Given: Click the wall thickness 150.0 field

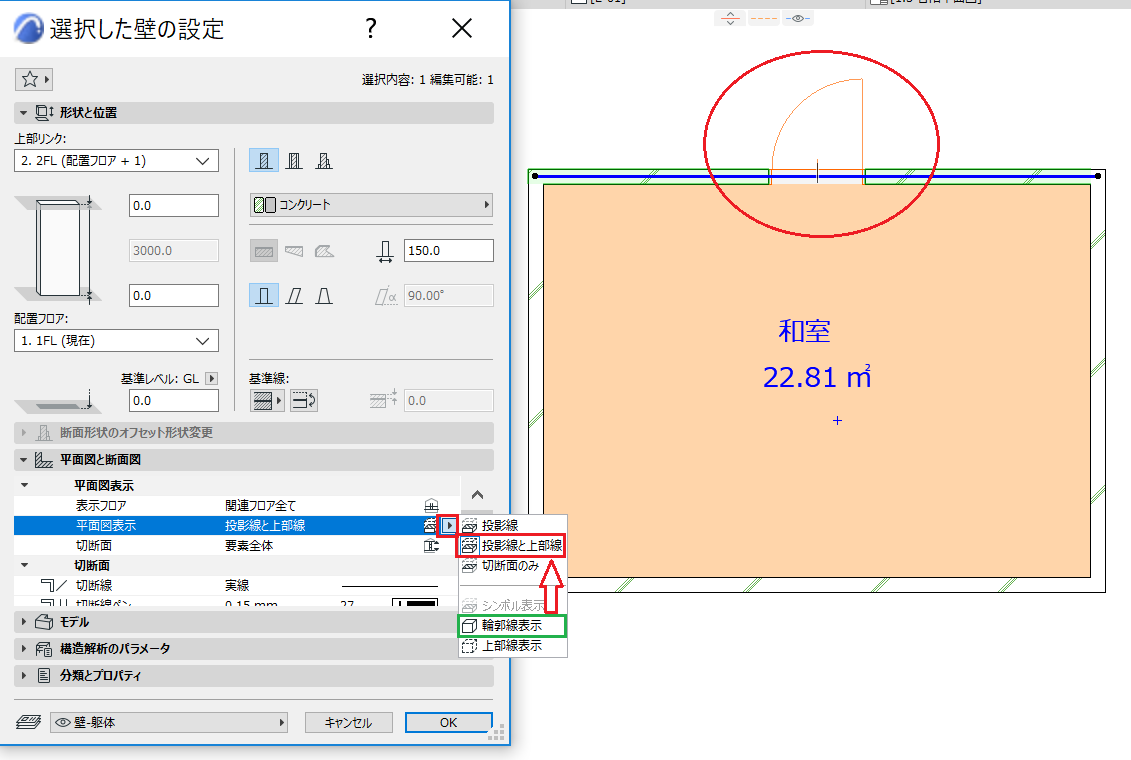Looking at the screenshot, I should click(x=449, y=251).
